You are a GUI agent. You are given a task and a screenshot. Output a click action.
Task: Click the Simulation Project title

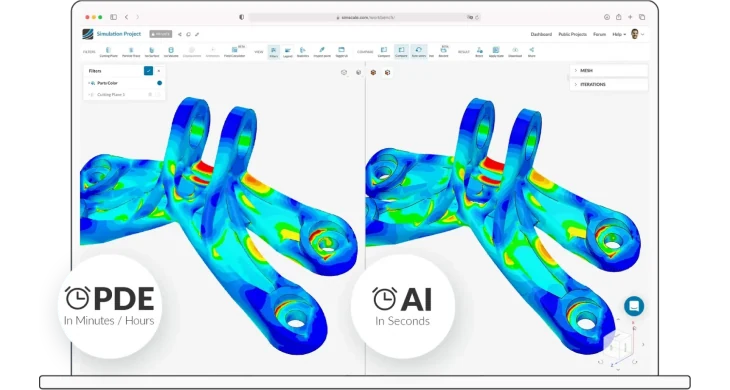(119, 34)
